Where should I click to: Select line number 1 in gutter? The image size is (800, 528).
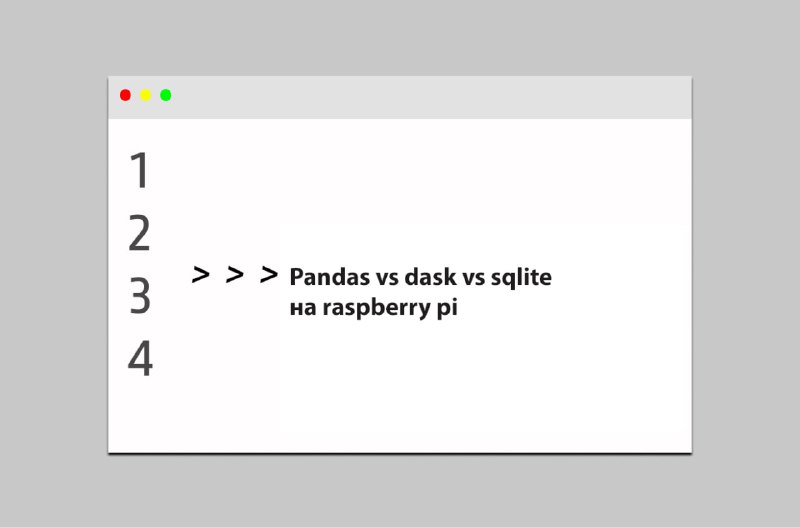139,170
